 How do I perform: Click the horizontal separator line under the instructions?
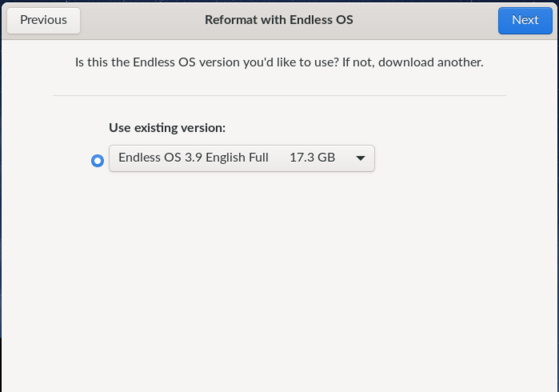point(279,95)
